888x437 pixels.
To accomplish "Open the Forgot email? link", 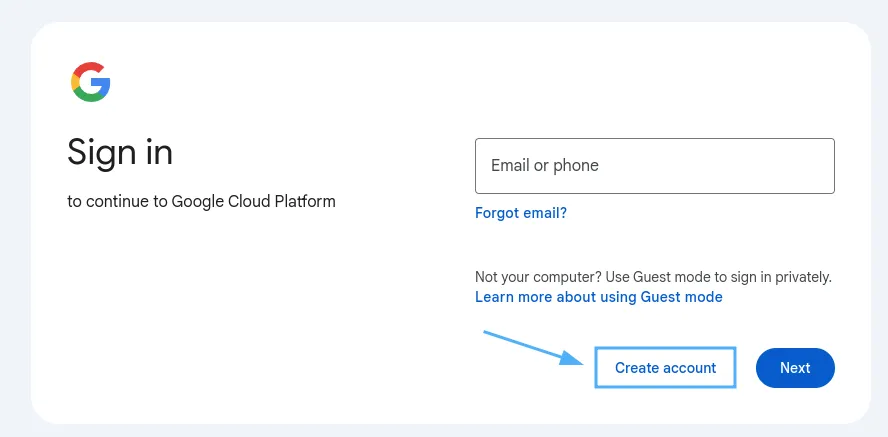I will pos(521,213).
